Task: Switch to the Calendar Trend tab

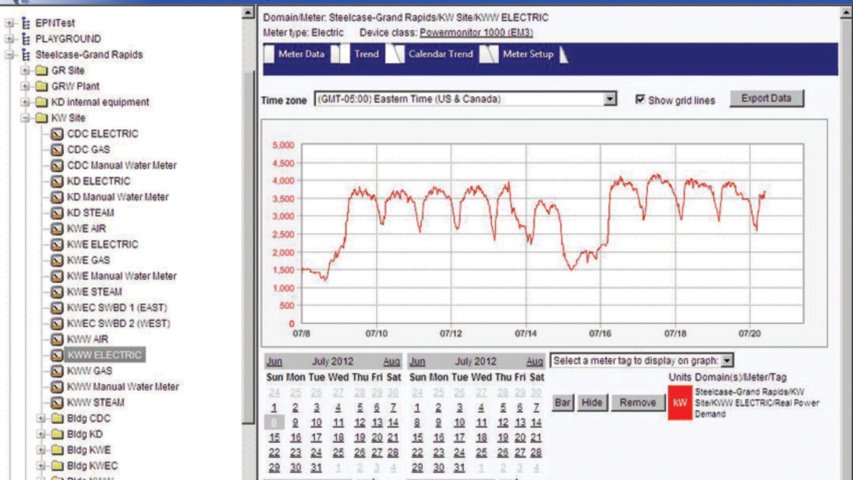Action: point(440,54)
